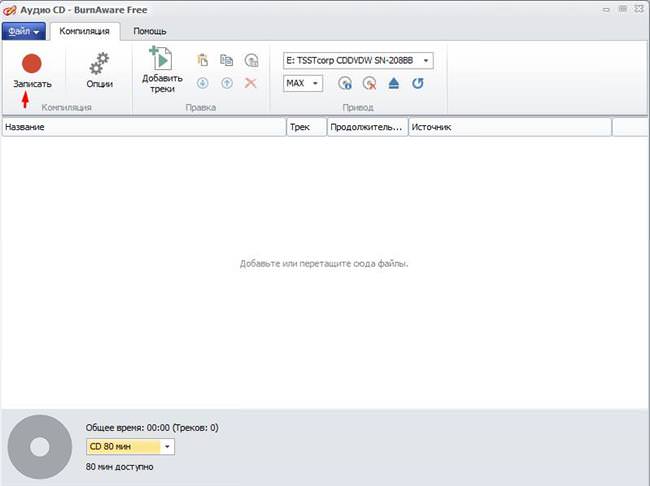Switch to the Помощь tab
The height and width of the screenshot is (486, 650).
[x=150, y=31]
